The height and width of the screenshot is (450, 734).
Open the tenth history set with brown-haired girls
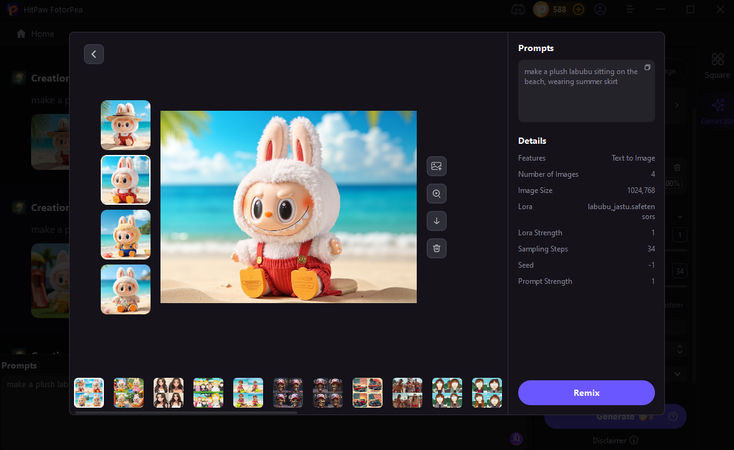point(447,392)
